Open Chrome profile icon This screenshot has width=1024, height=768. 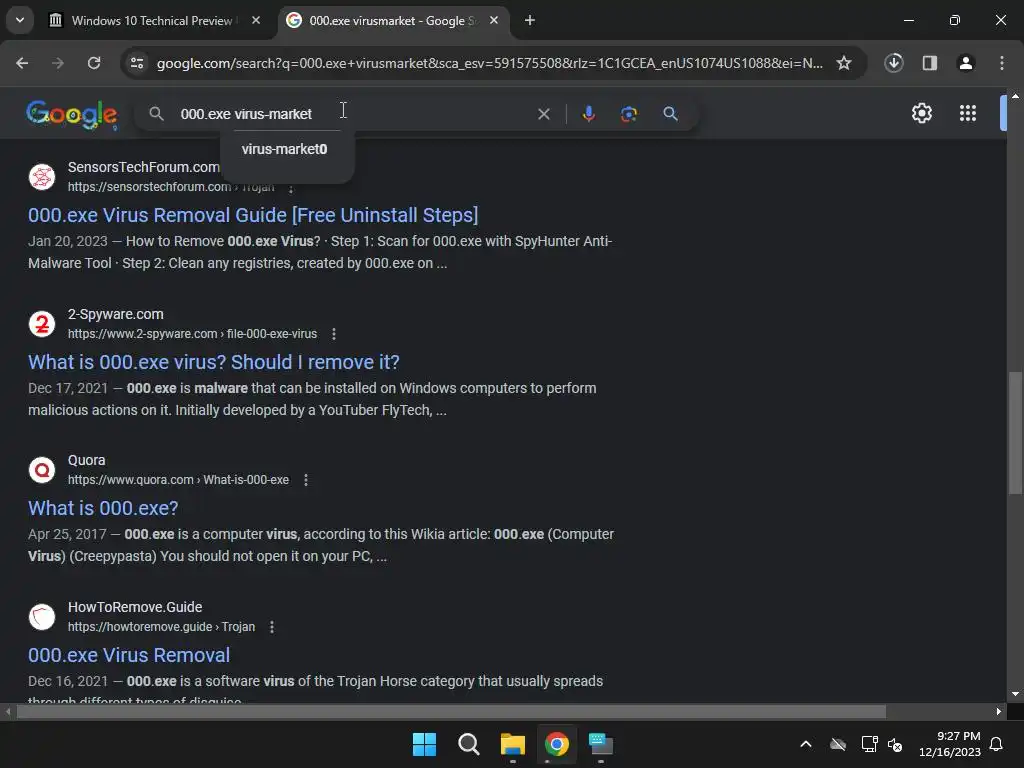(x=965, y=63)
